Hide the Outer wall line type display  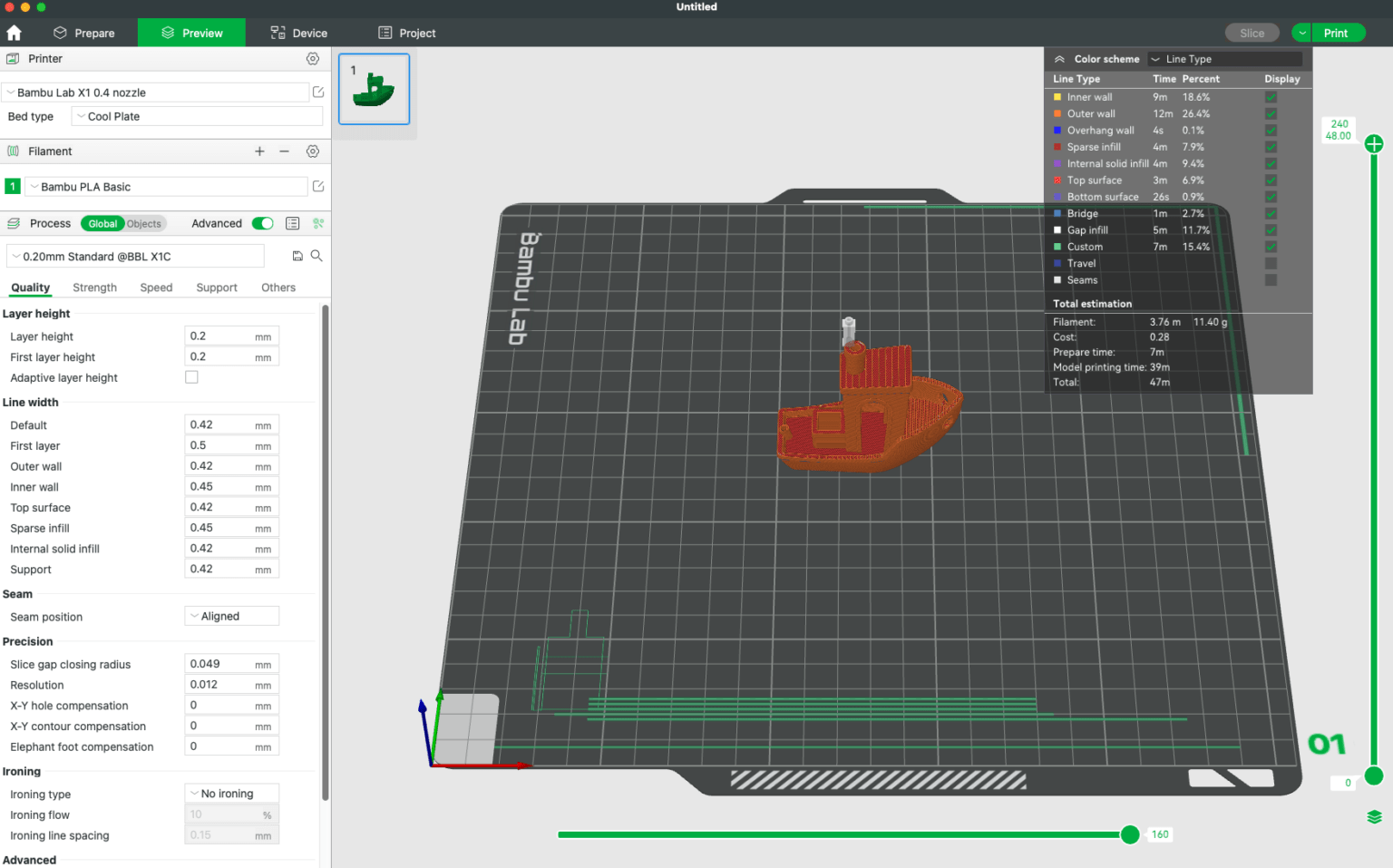(1271, 113)
